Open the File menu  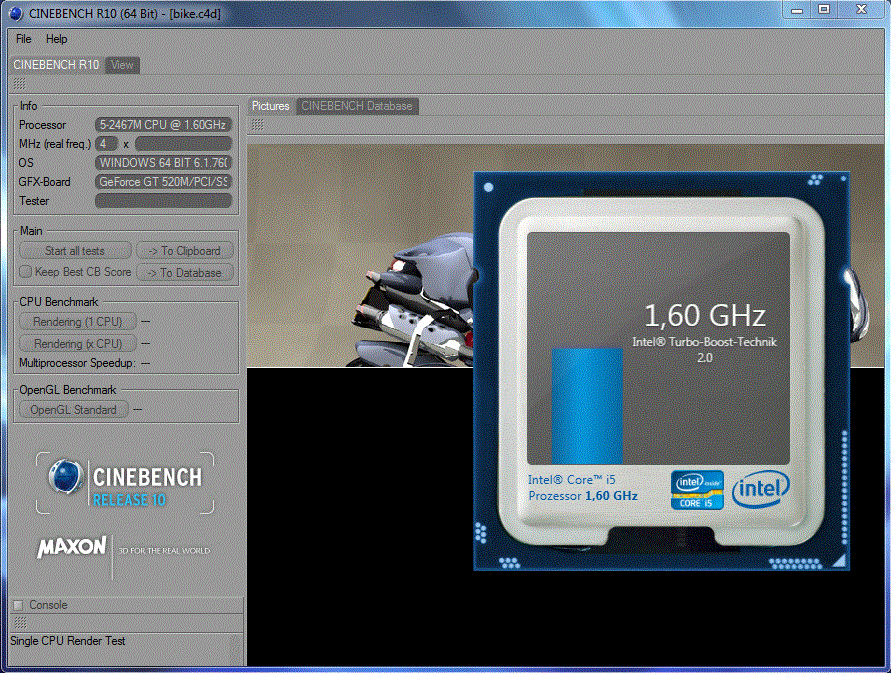(24, 39)
